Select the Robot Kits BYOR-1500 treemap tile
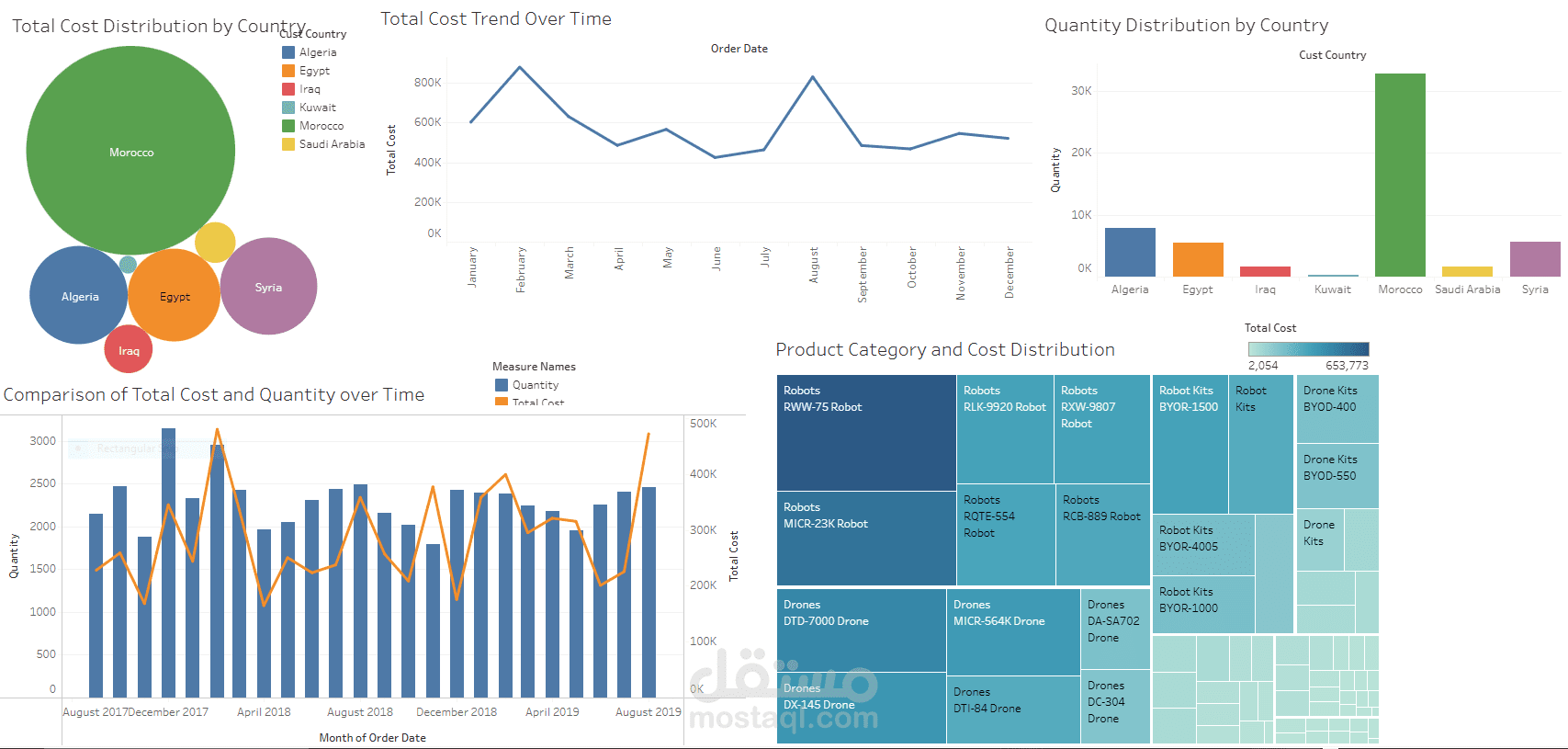The width and height of the screenshot is (1568, 749). [1190, 444]
